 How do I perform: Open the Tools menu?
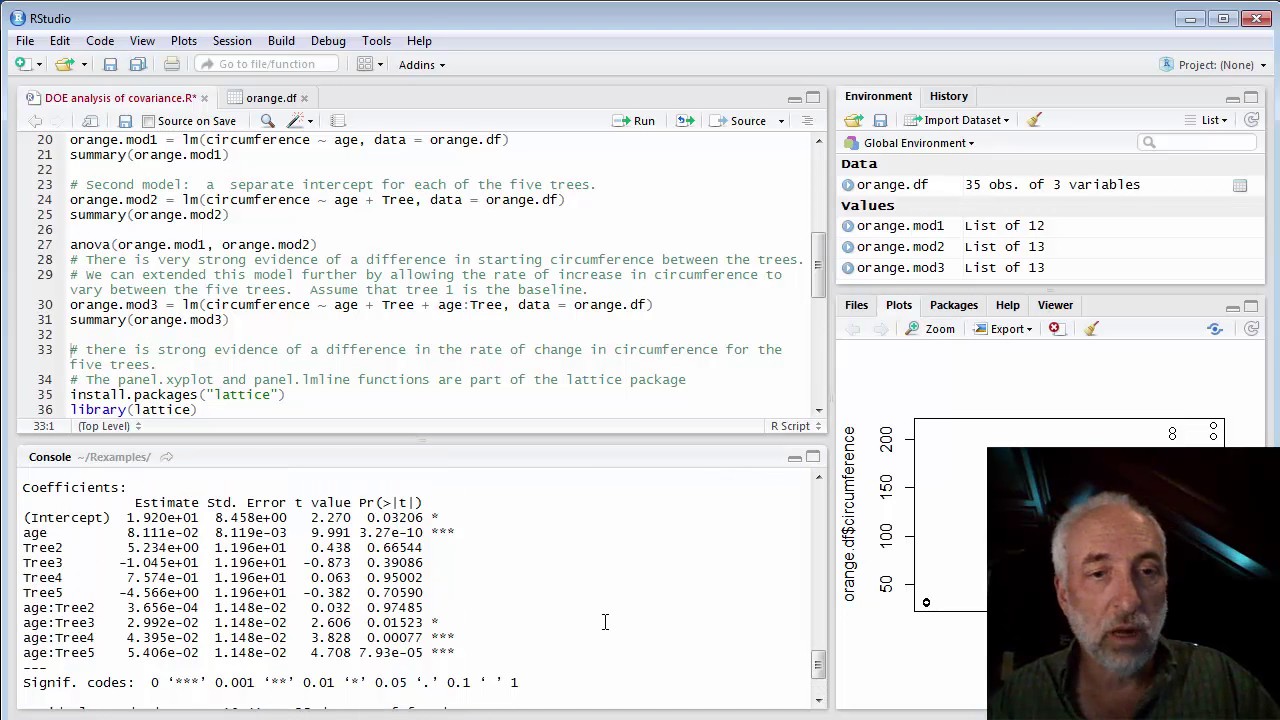tap(376, 41)
